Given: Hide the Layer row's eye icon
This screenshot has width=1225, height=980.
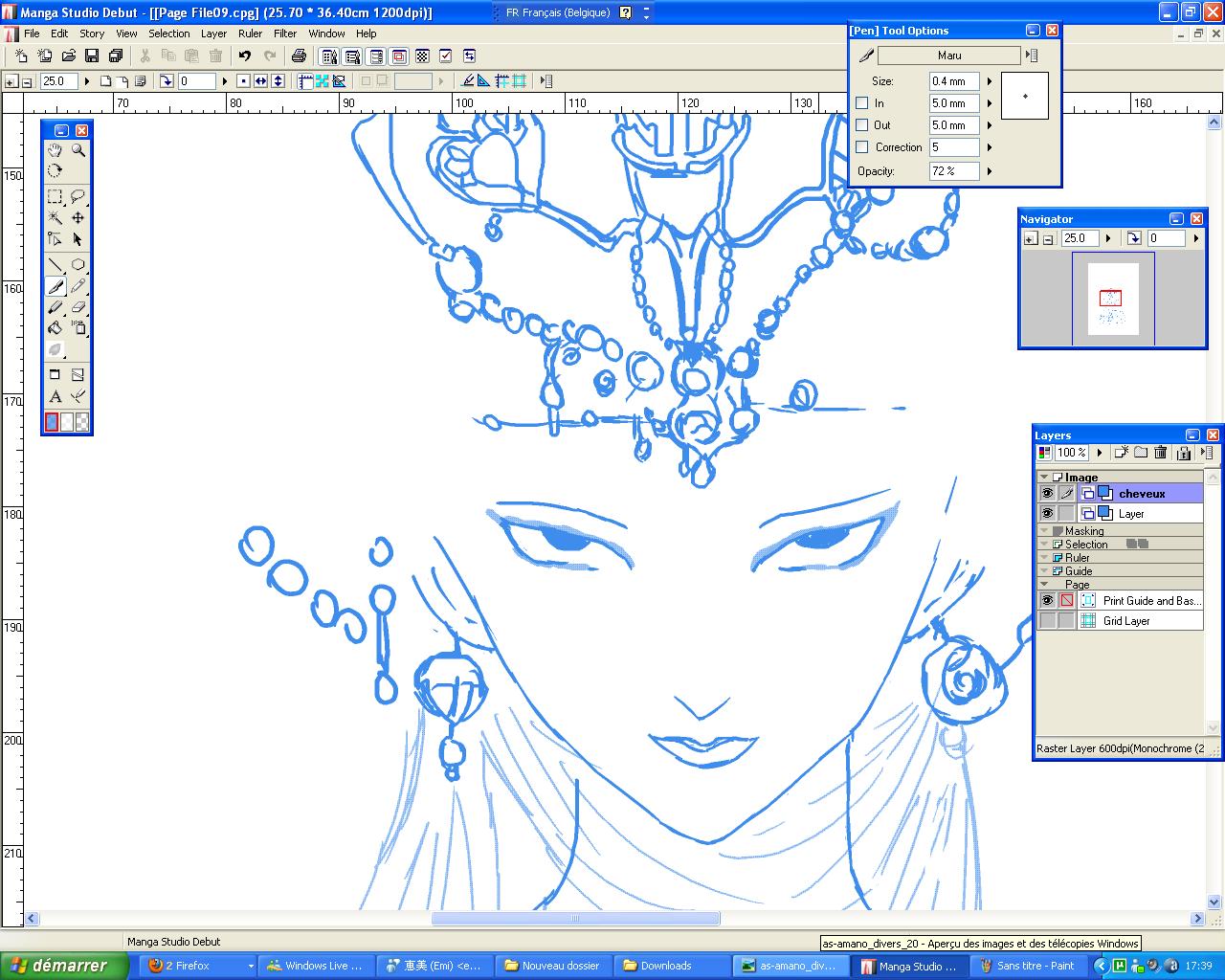Looking at the screenshot, I should coord(1047,514).
